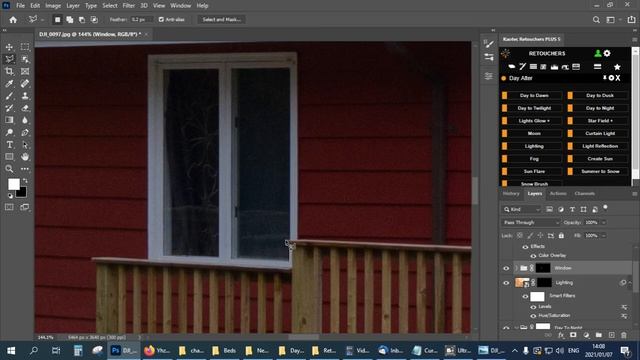Viewport: 640px width, 360px height.
Task: Toggle layer filtering on/off switch
Action: pyautogui.click(x=605, y=208)
